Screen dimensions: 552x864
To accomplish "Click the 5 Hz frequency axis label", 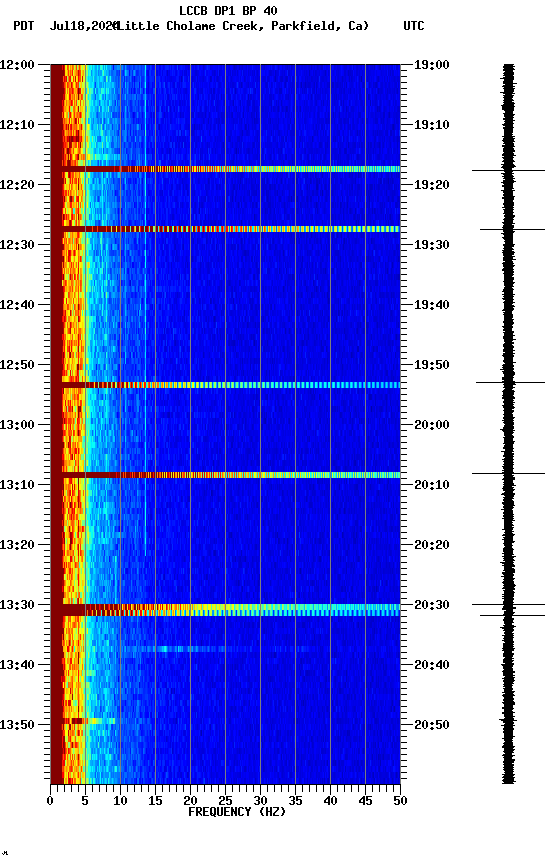I will (x=85, y=801).
